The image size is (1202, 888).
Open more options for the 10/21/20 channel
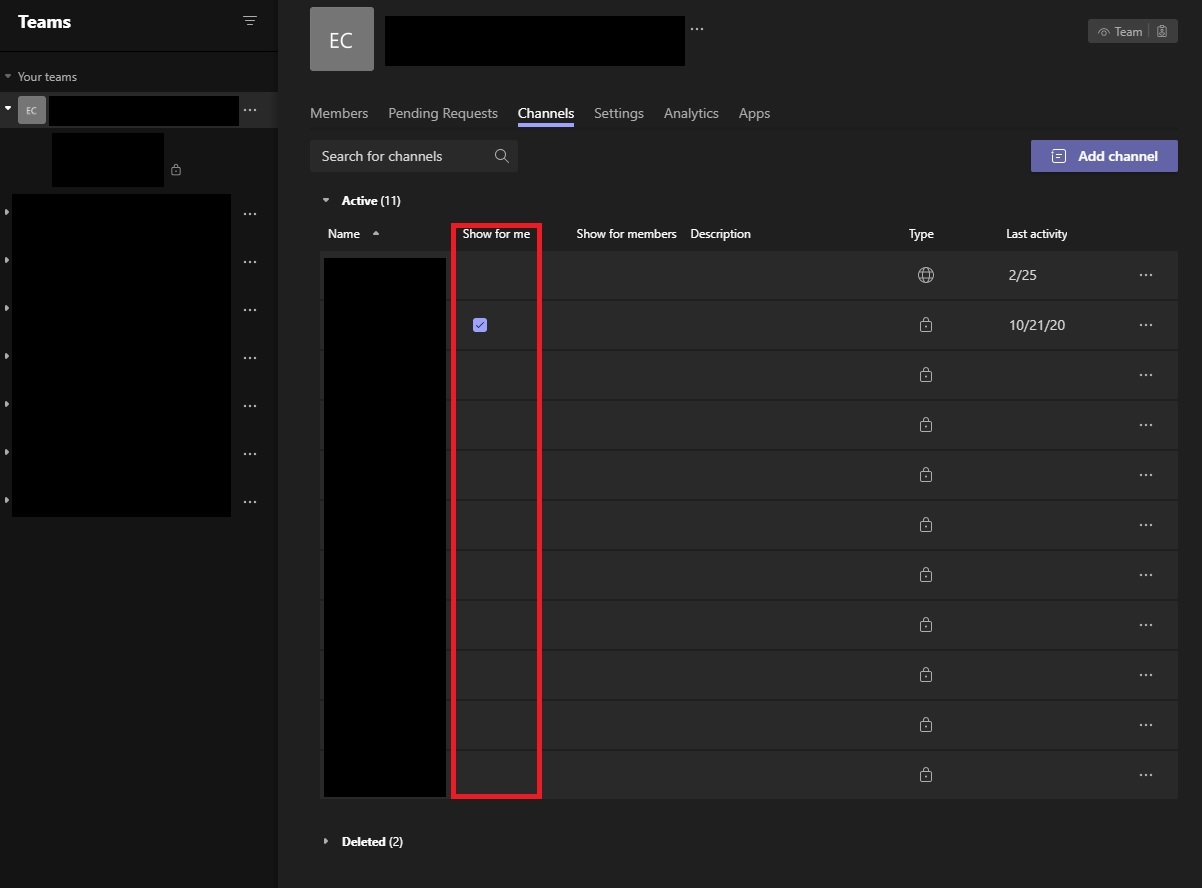(x=1146, y=325)
